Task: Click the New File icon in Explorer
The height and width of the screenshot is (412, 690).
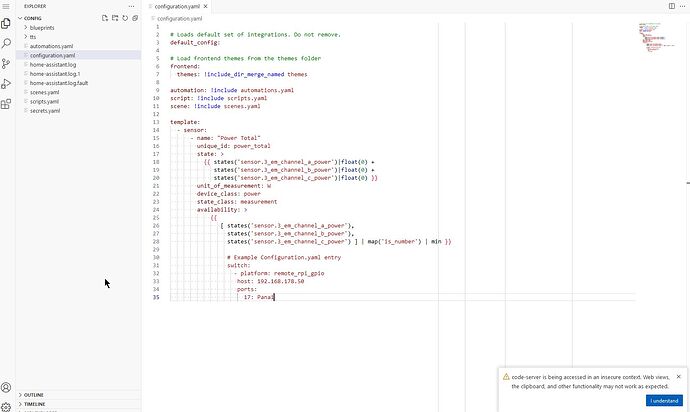Action: 105,18
